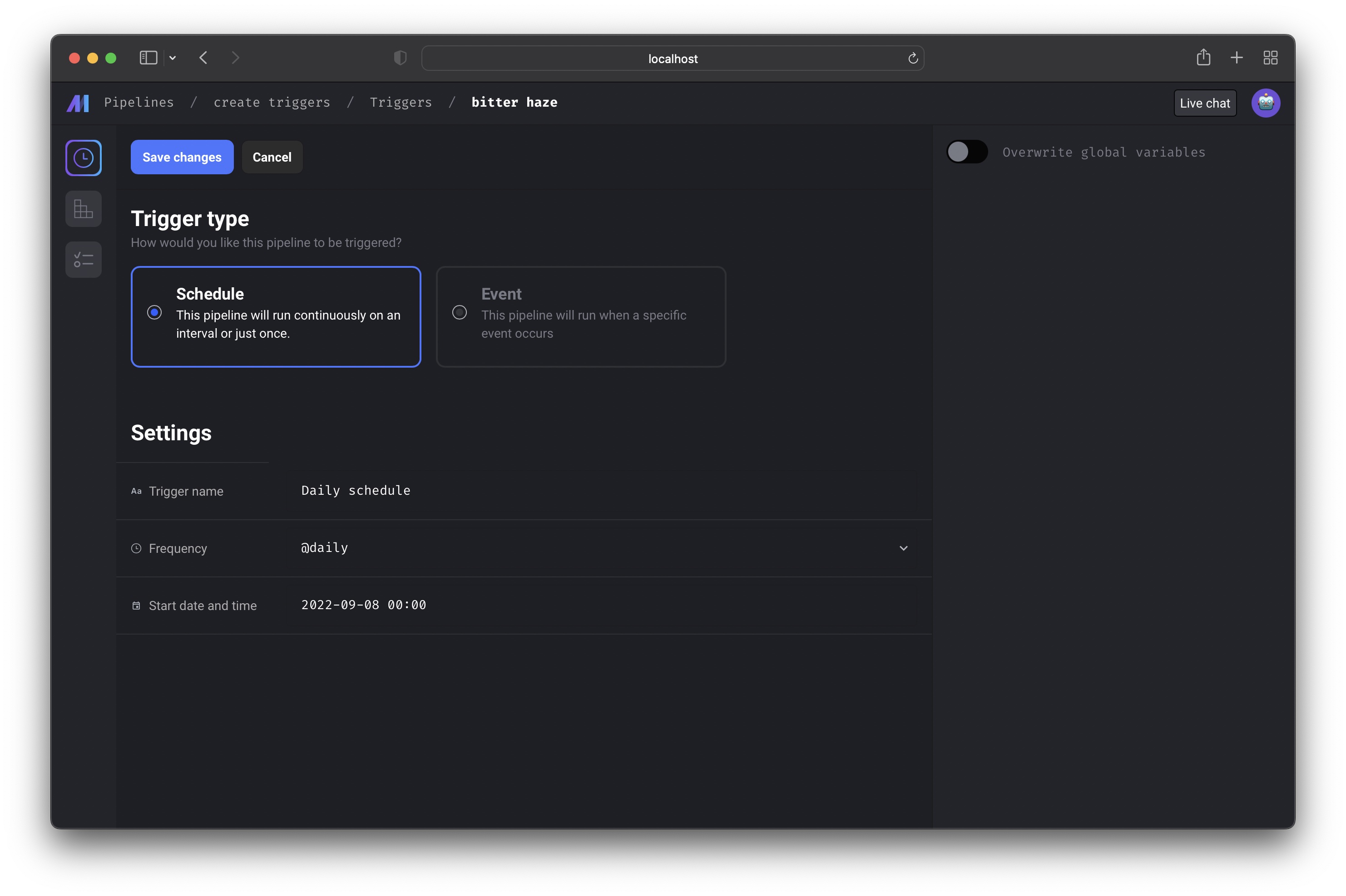The image size is (1346, 896).
Task: Click the privacy shield icon
Action: [400, 58]
